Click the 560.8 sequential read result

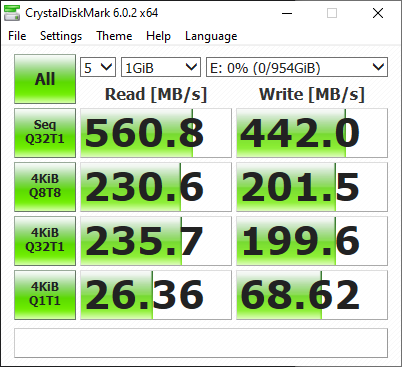(156, 133)
